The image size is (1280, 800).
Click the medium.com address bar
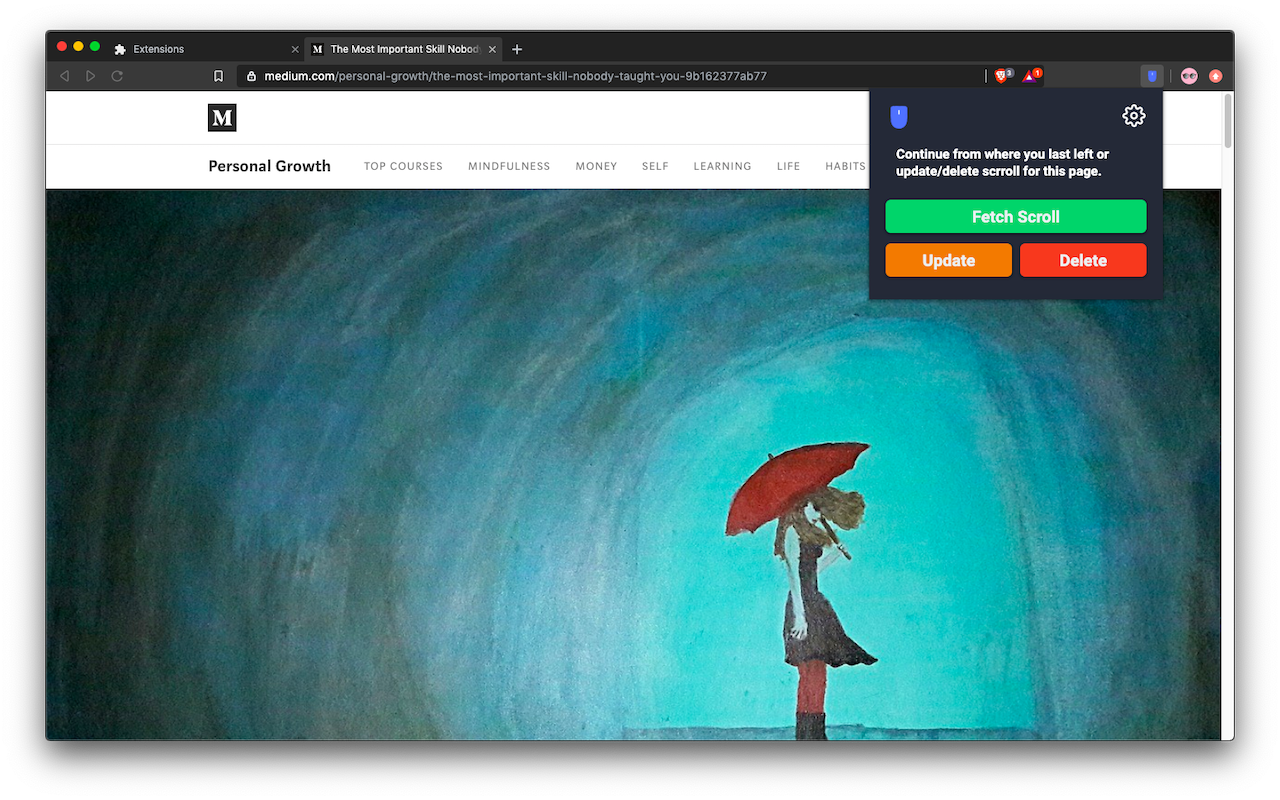pos(611,76)
